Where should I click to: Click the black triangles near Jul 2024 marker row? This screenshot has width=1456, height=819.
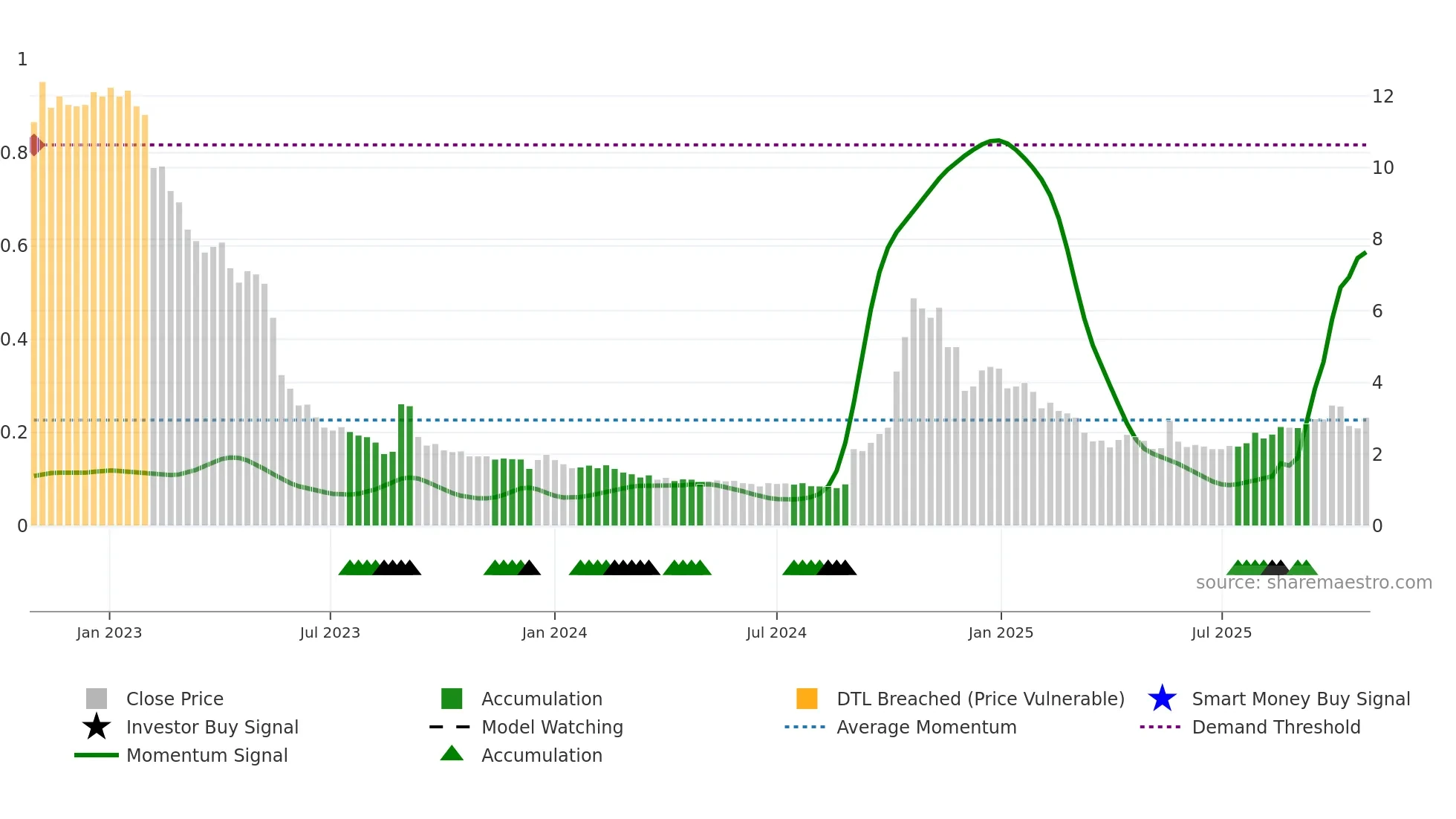(838, 569)
